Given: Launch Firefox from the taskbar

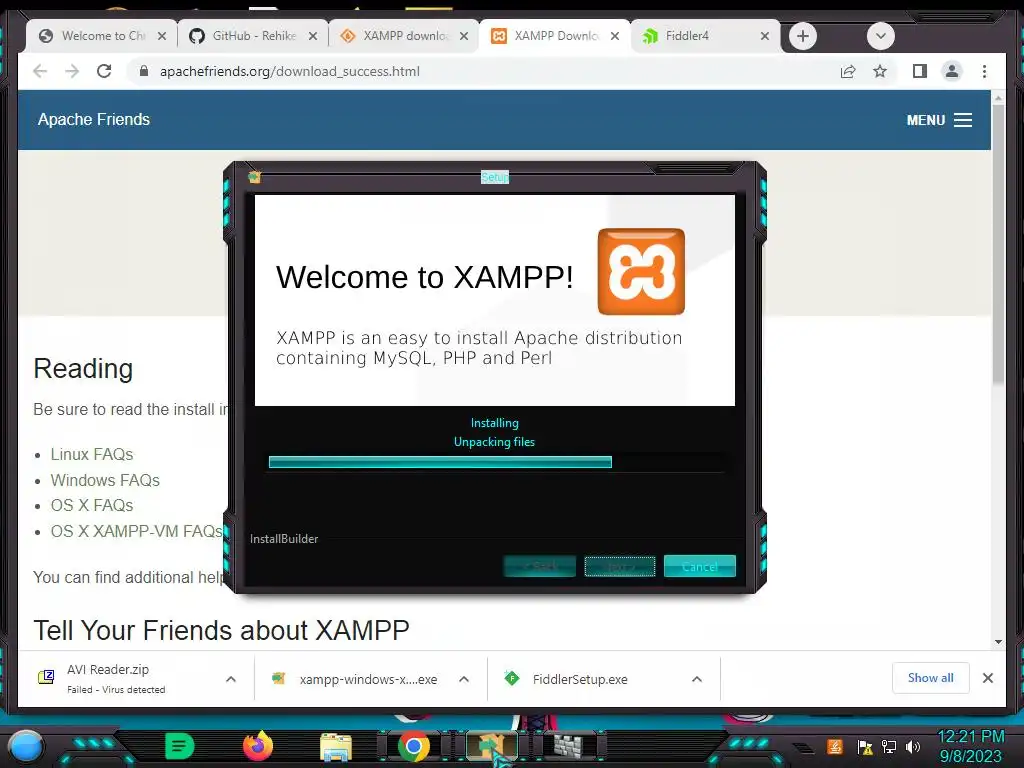Looking at the screenshot, I should (x=258, y=746).
